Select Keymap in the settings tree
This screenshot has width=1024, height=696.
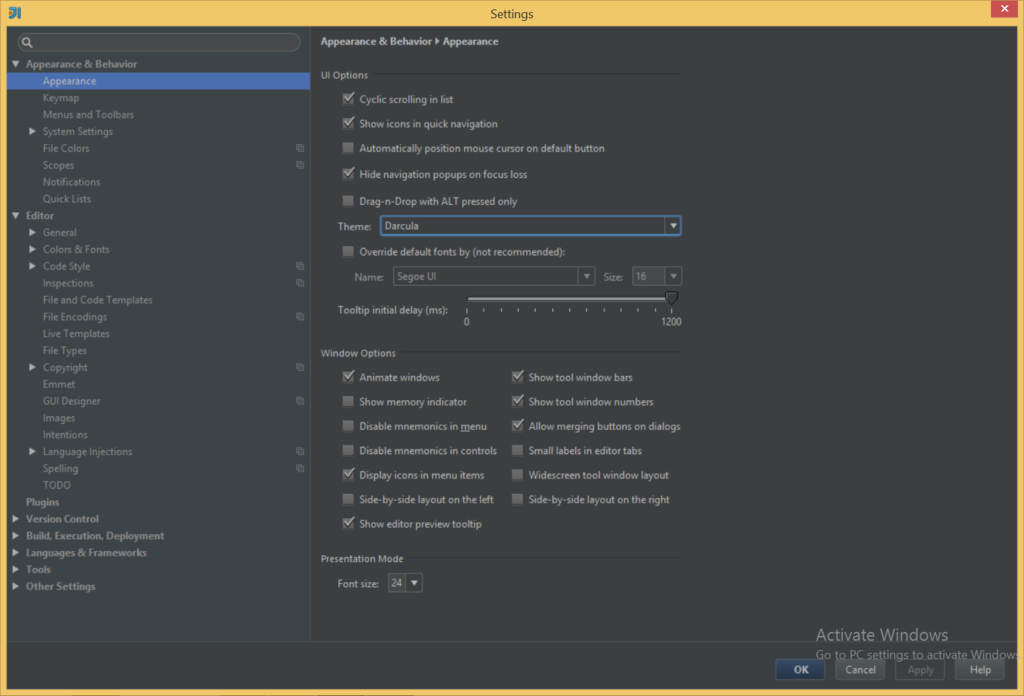point(61,97)
